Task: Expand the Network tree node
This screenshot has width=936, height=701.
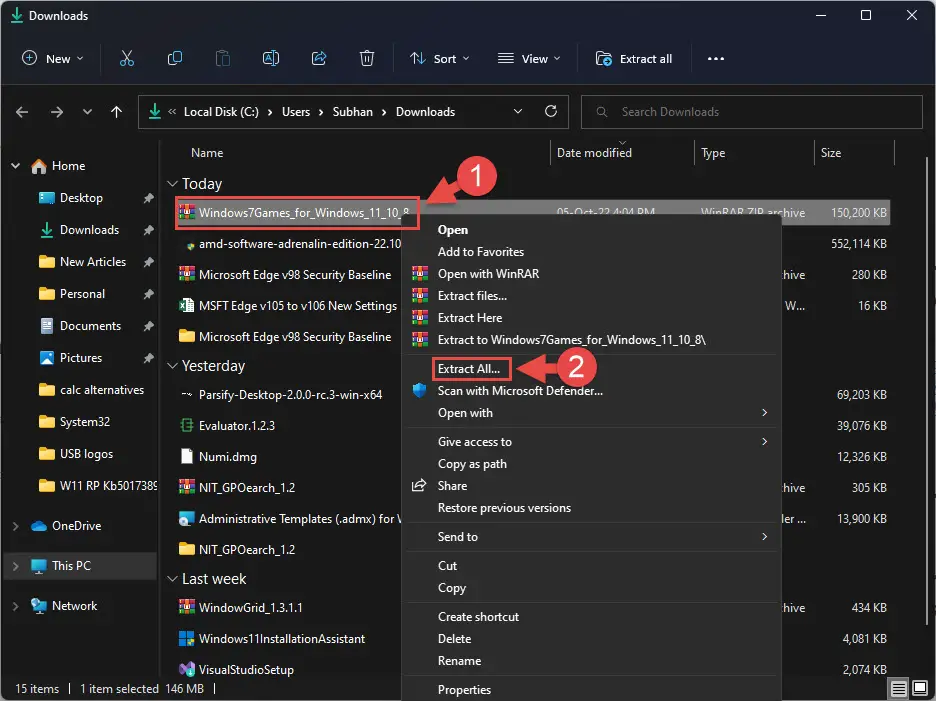Action: point(16,606)
